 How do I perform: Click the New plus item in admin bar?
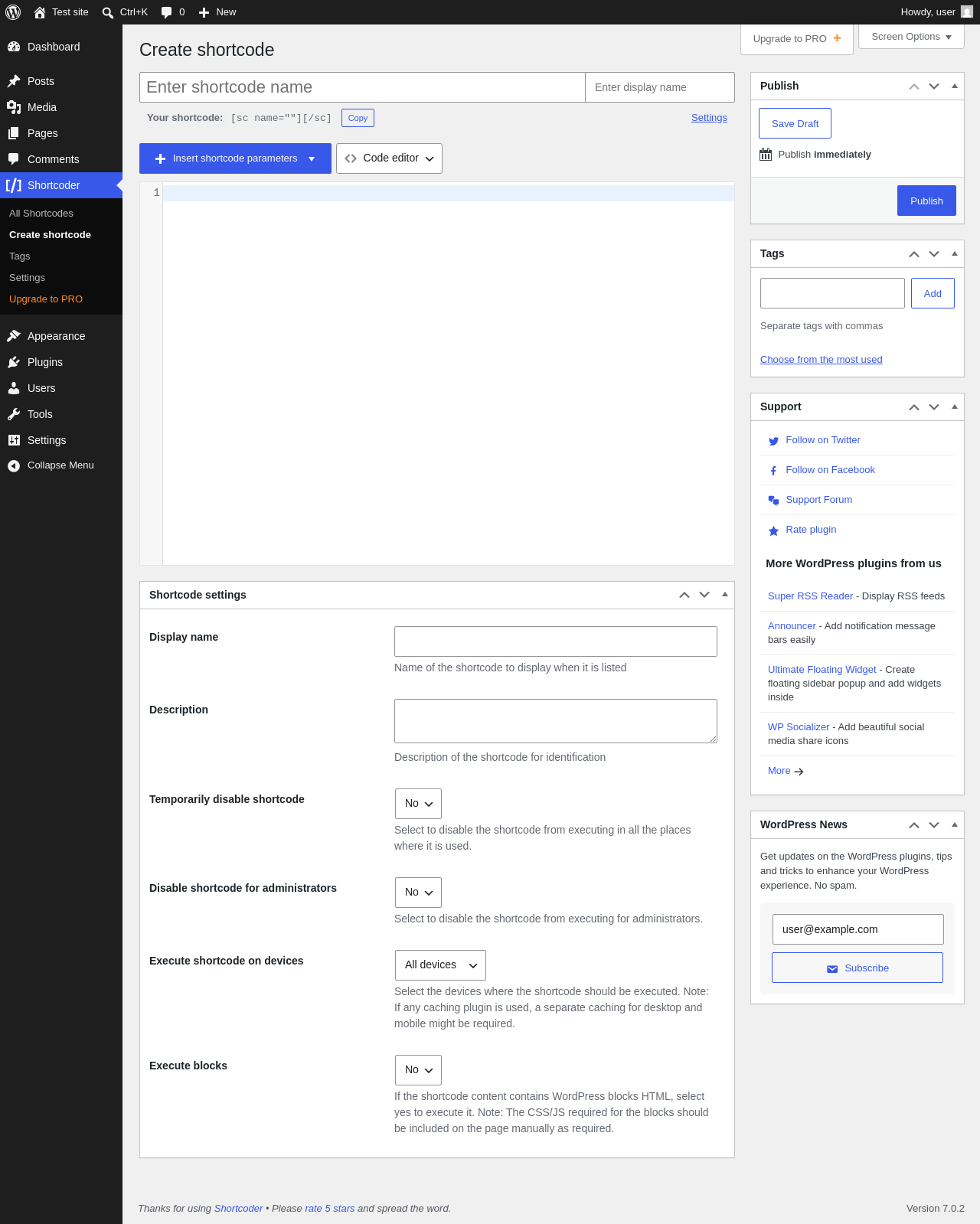tap(217, 12)
